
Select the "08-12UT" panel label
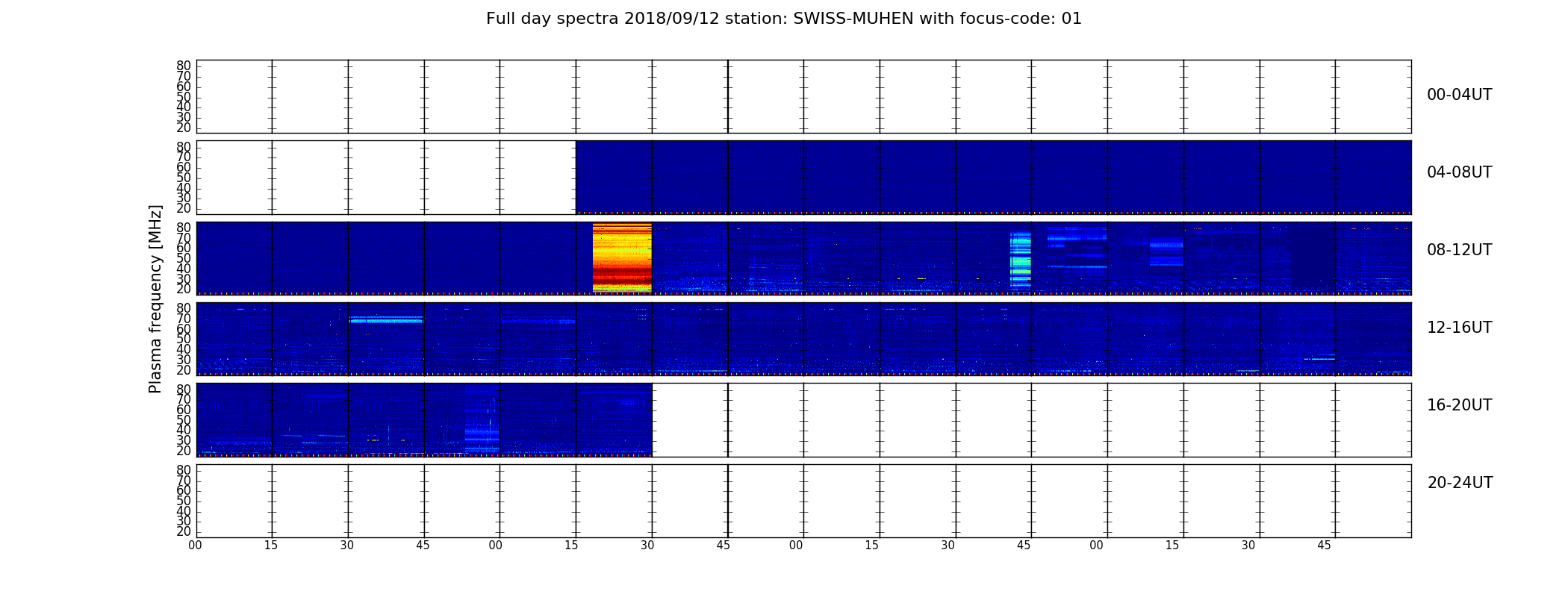[x=1459, y=250]
